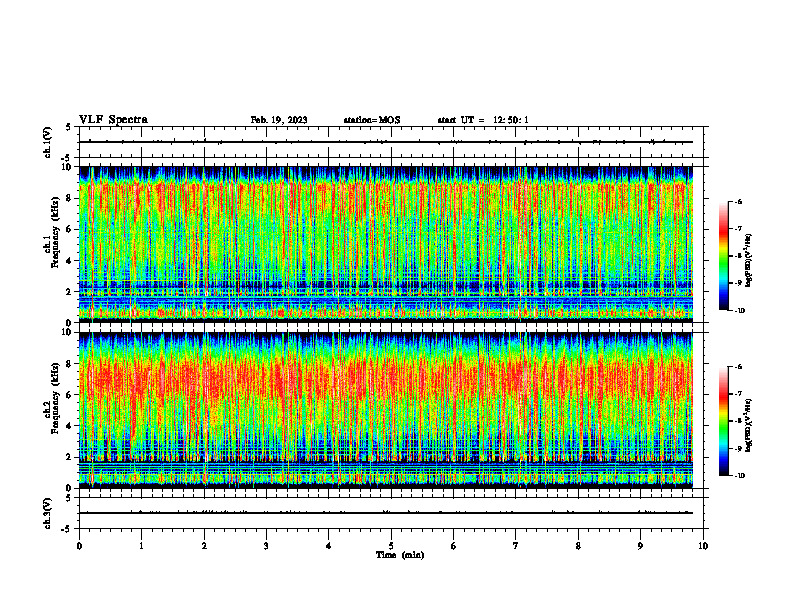Click the time axis tick label "3"
Screen dimensions: 792x612
(266, 546)
